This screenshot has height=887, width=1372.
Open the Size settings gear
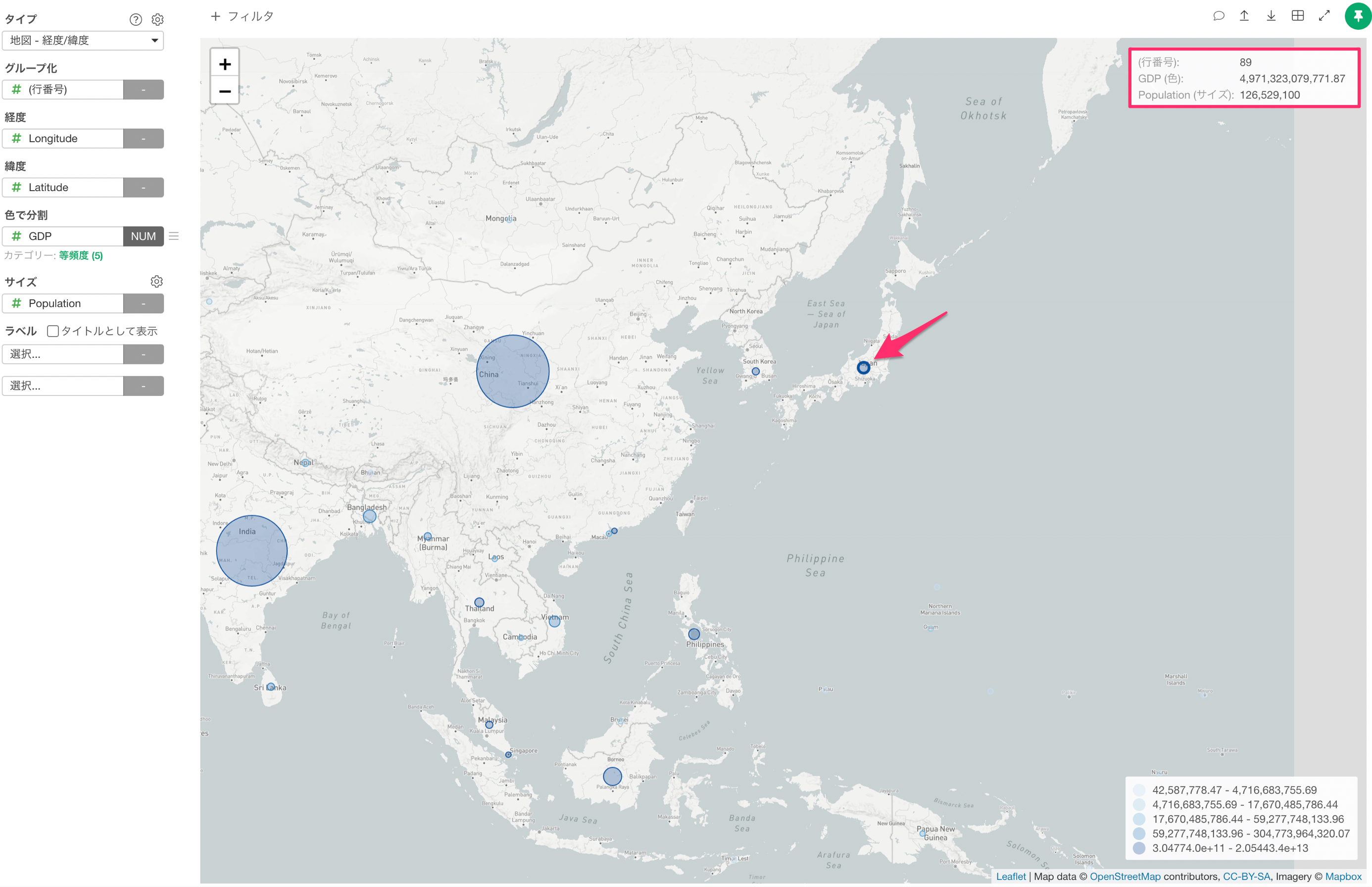coord(157,282)
